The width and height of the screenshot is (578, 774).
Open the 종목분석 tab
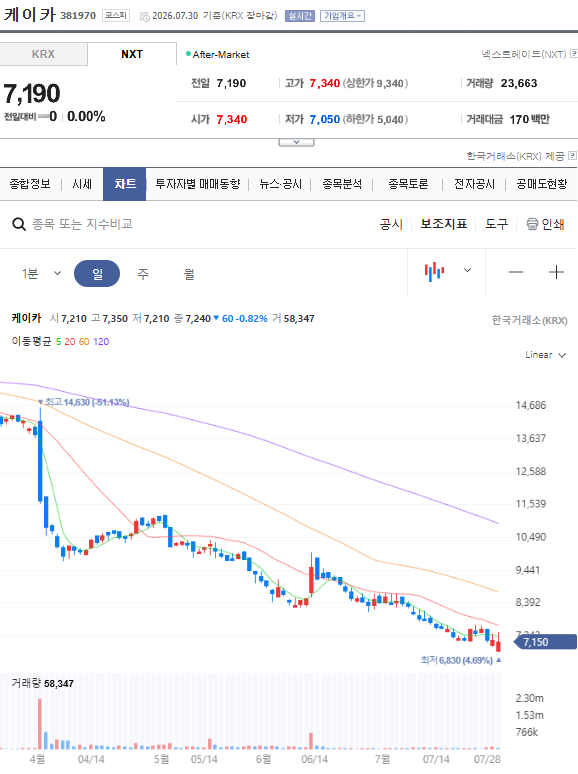pos(342,184)
